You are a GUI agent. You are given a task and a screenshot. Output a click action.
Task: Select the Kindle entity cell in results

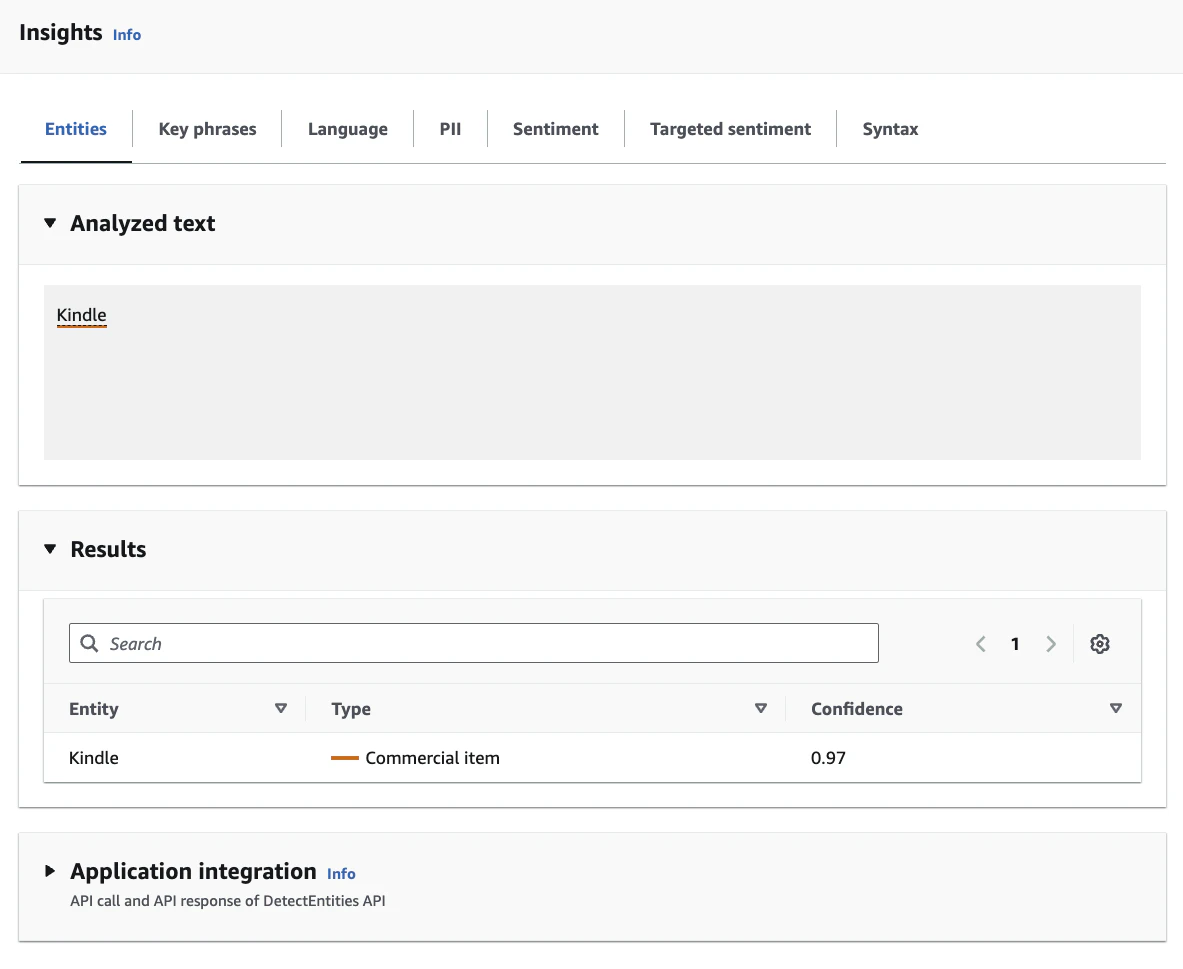click(x=94, y=758)
